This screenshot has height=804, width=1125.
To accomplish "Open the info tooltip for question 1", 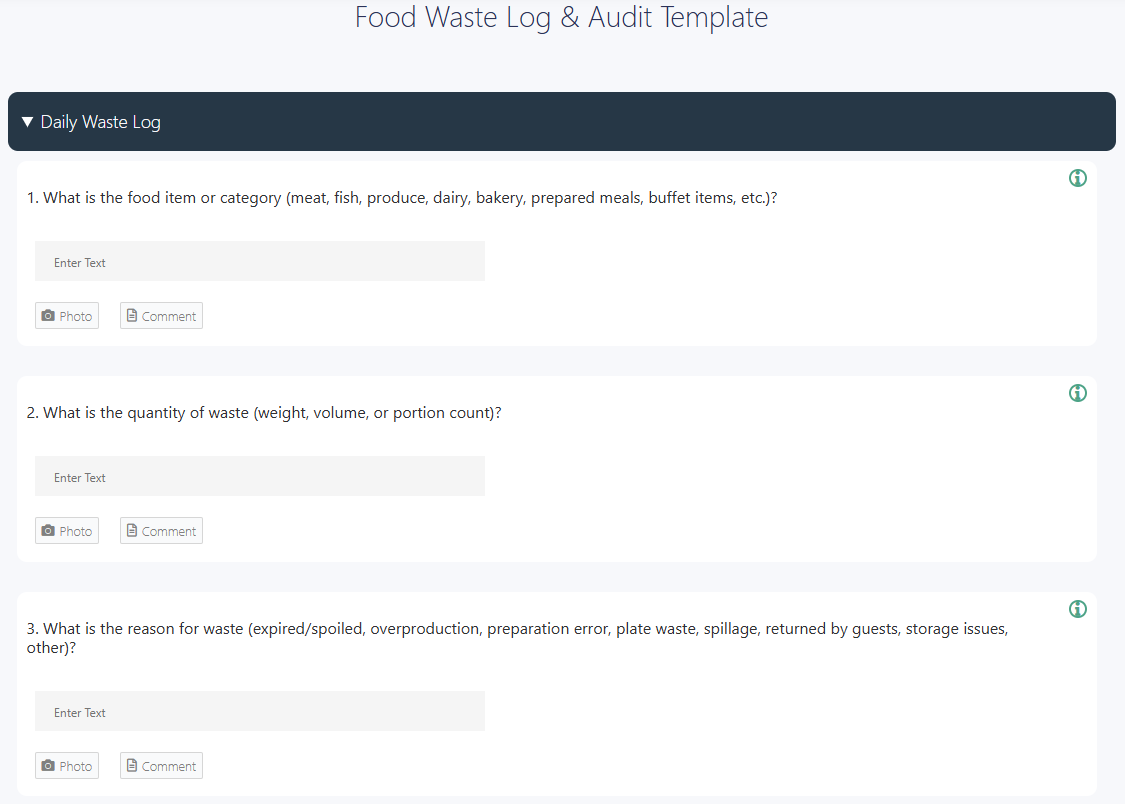I will (x=1077, y=177).
